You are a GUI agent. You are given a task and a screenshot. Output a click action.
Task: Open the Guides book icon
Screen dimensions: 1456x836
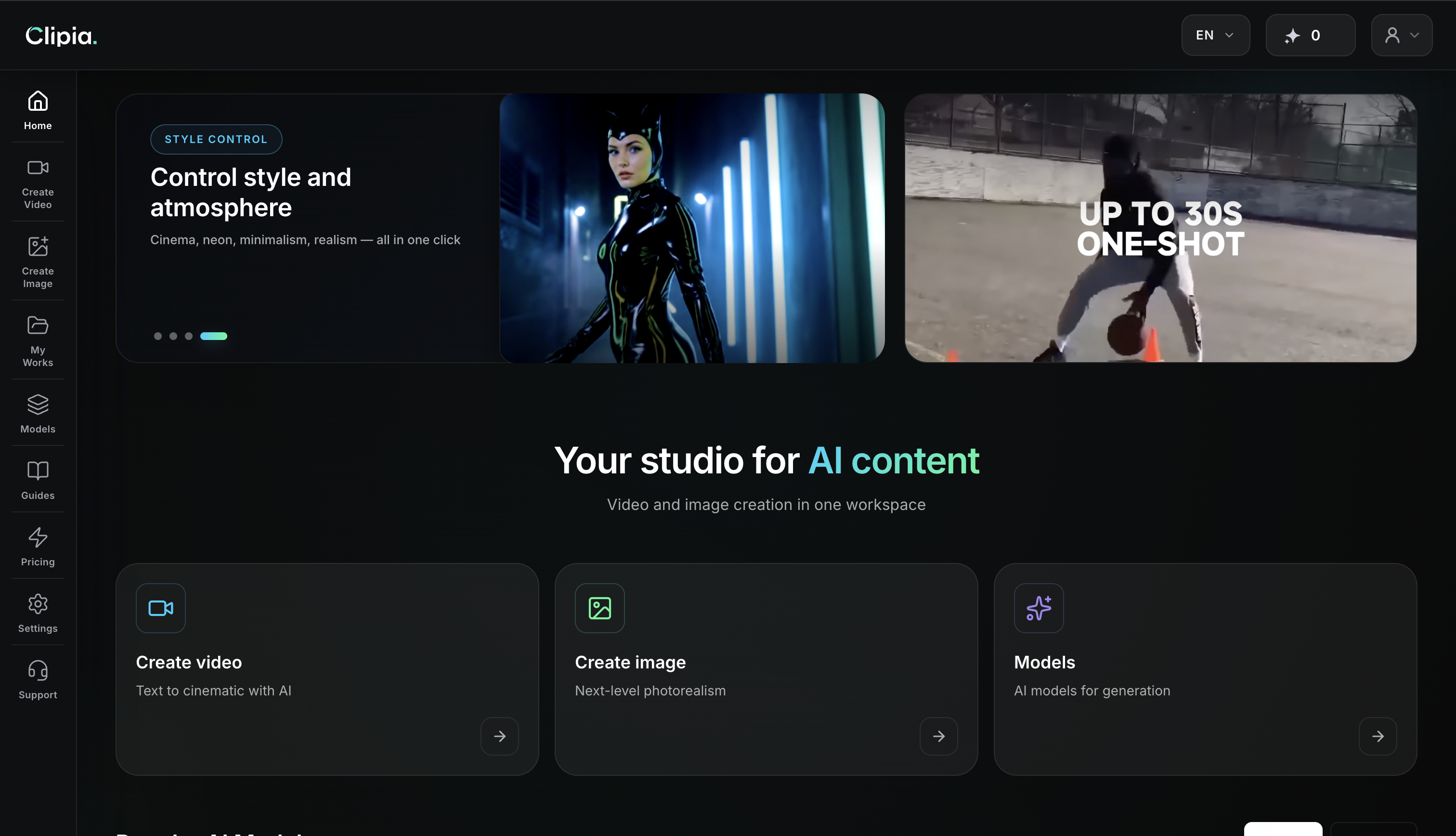tap(38, 480)
